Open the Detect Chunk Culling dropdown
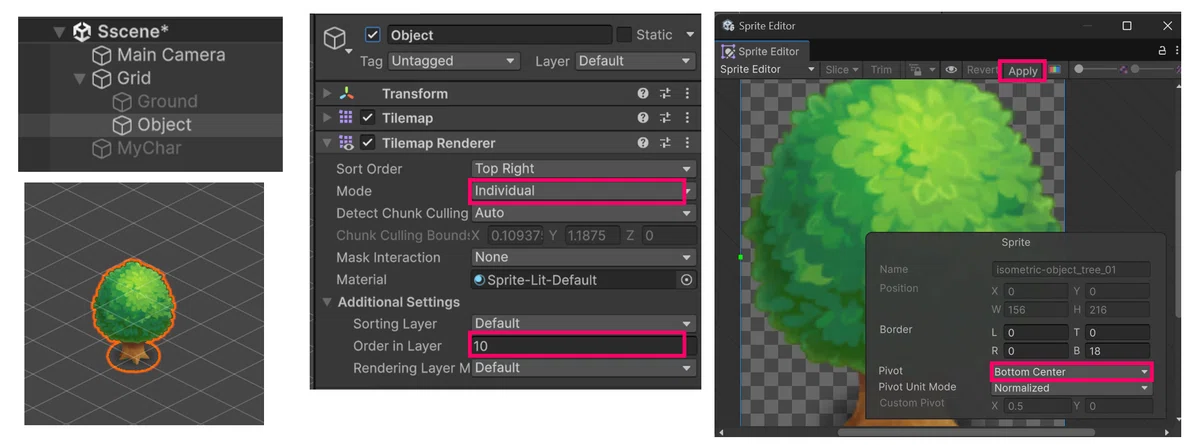Viewport: 1200px width, 445px height. (583, 213)
